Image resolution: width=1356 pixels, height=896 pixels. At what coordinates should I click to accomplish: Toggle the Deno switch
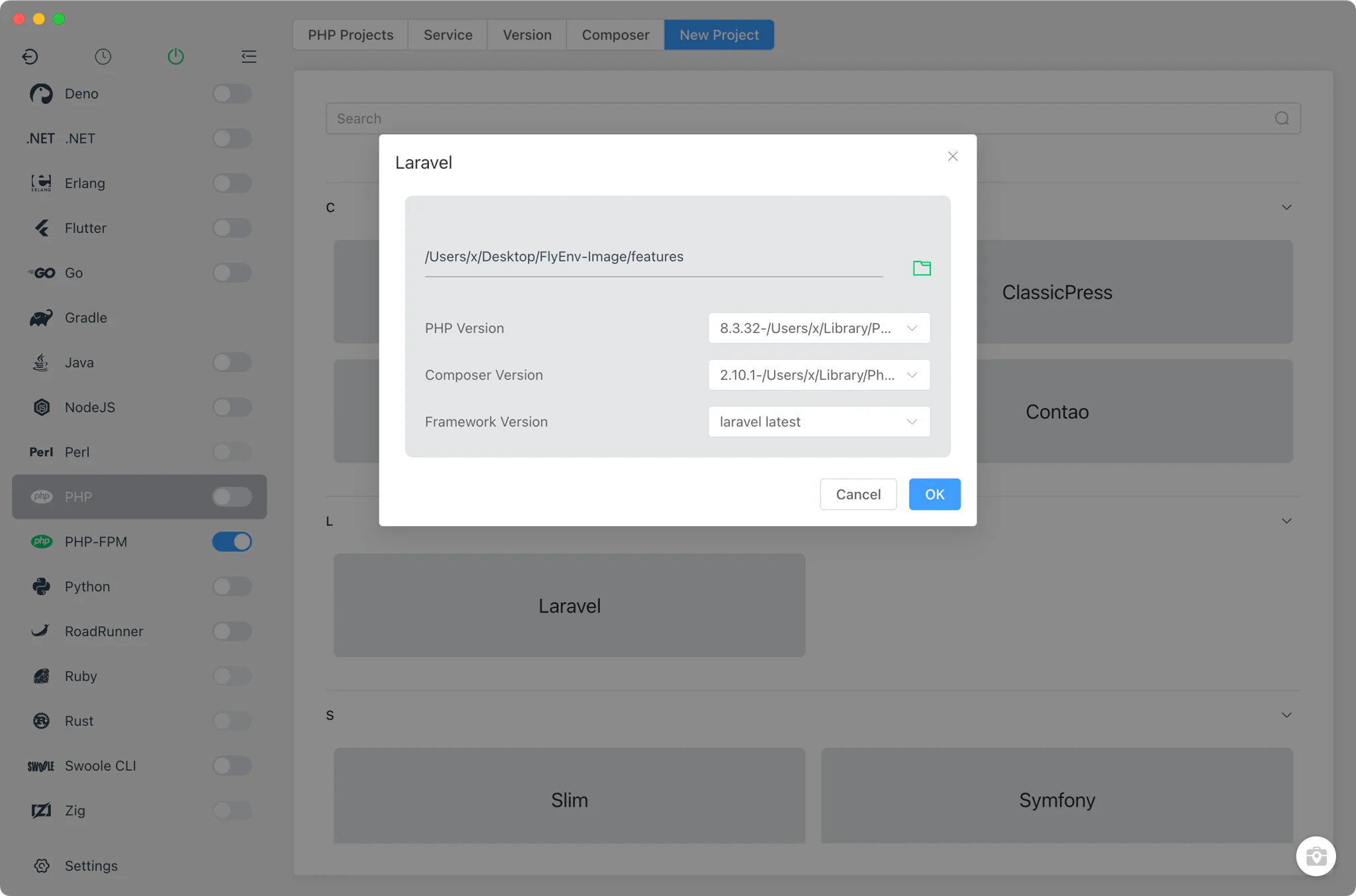tap(232, 94)
